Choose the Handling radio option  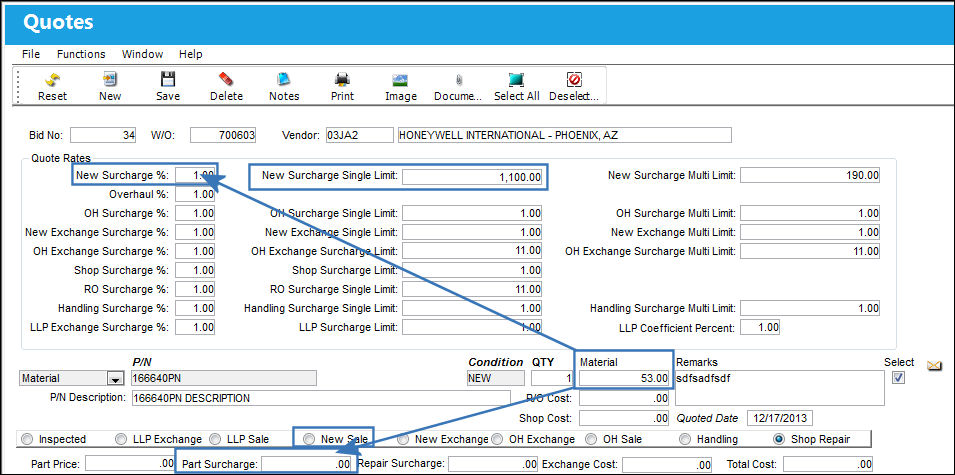tap(685, 439)
